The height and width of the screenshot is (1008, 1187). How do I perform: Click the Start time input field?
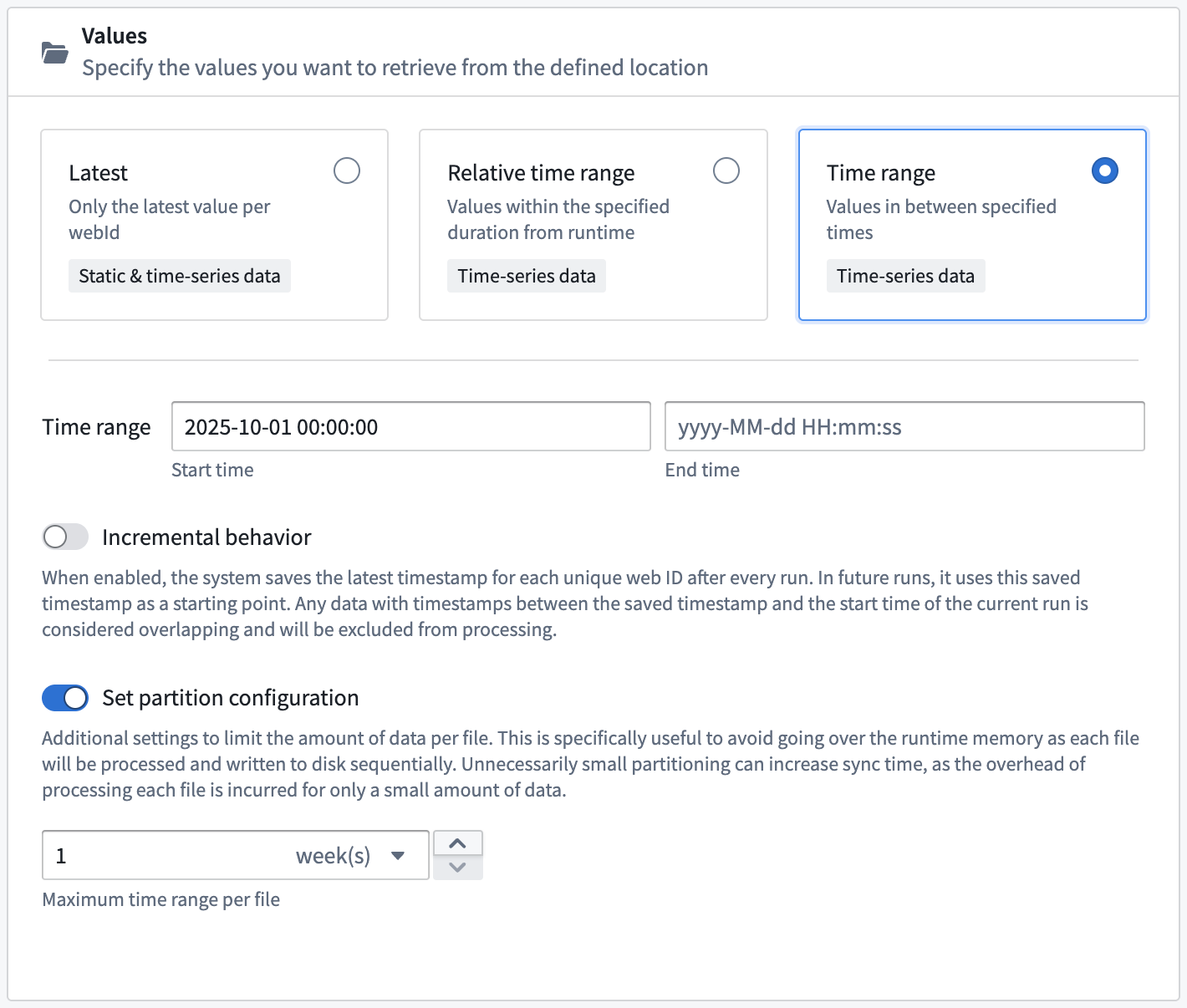[410, 426]
